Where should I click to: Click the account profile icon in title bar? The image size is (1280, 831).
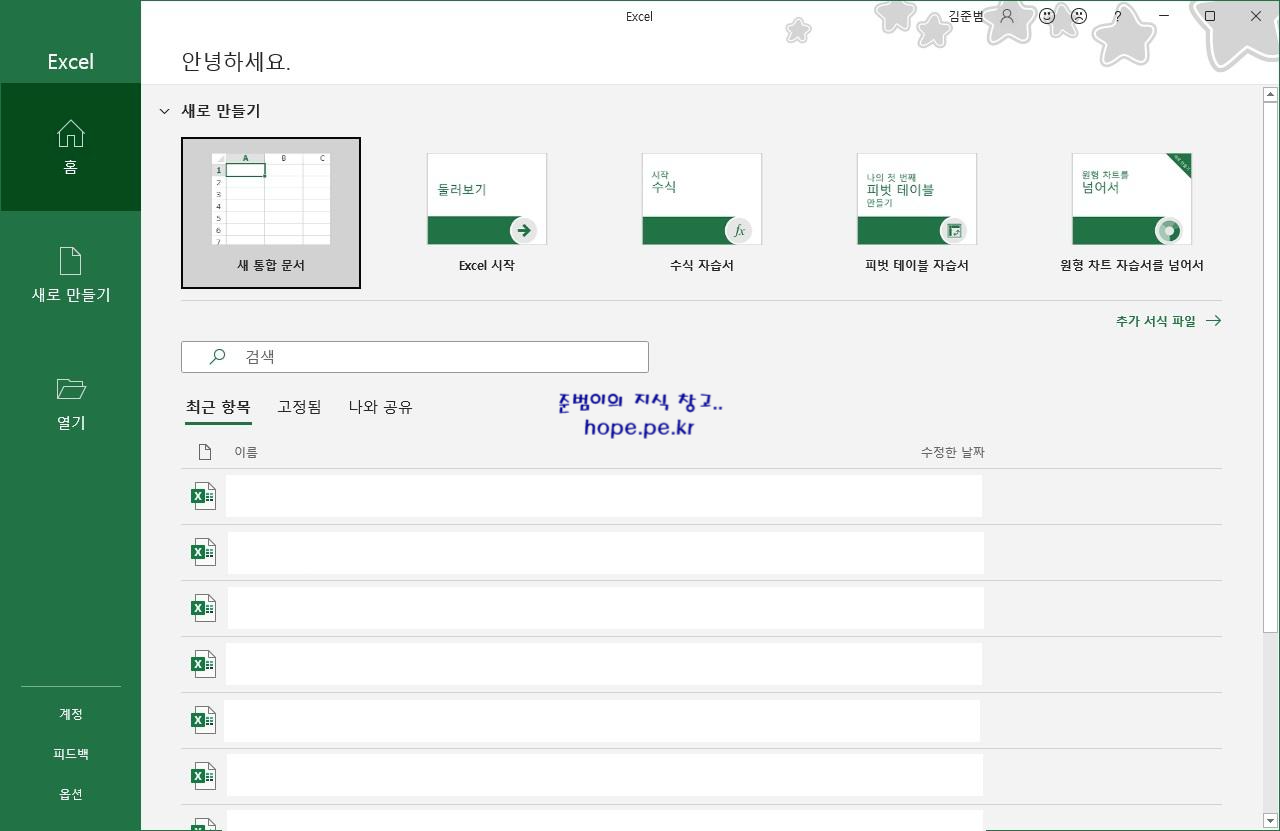pyautogui.click(x=1007, y=16)
